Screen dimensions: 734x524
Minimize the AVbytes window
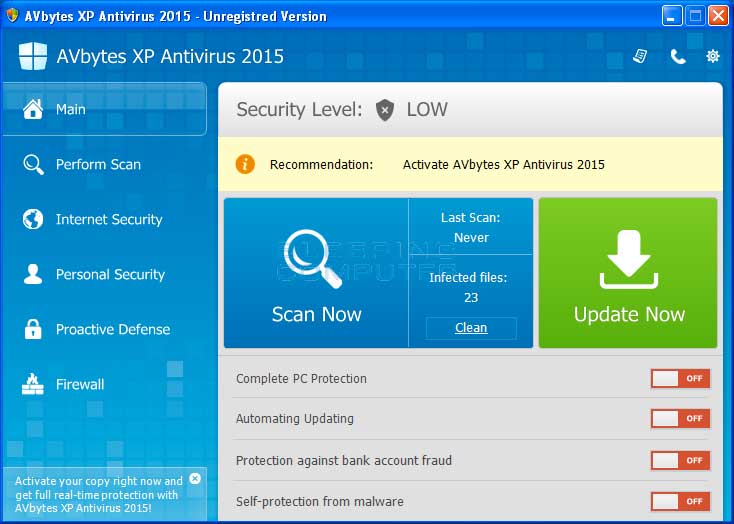[x=672, y=16]
